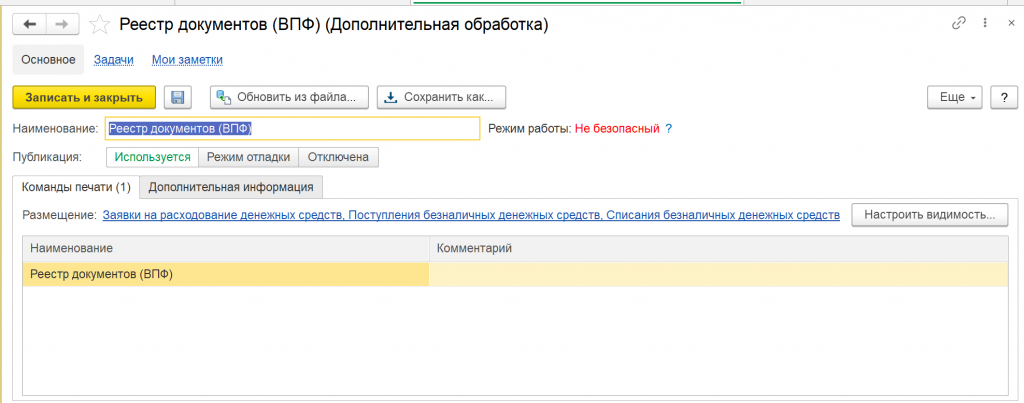Switch to Дополнительная информация tab
1024x403 pixels.
(231, 187)
